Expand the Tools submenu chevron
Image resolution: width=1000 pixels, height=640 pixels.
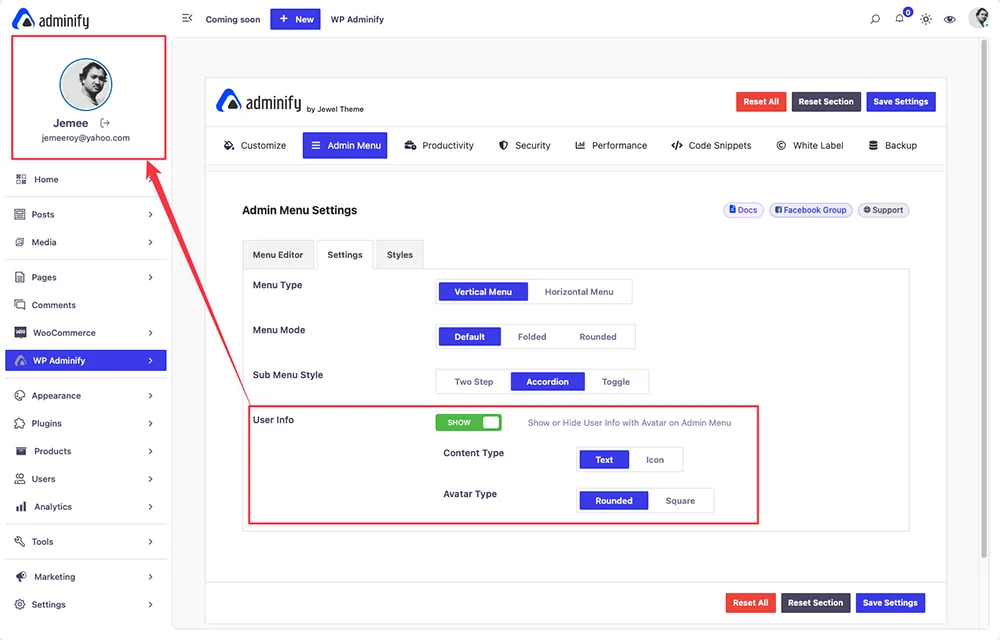click(151, 542)
